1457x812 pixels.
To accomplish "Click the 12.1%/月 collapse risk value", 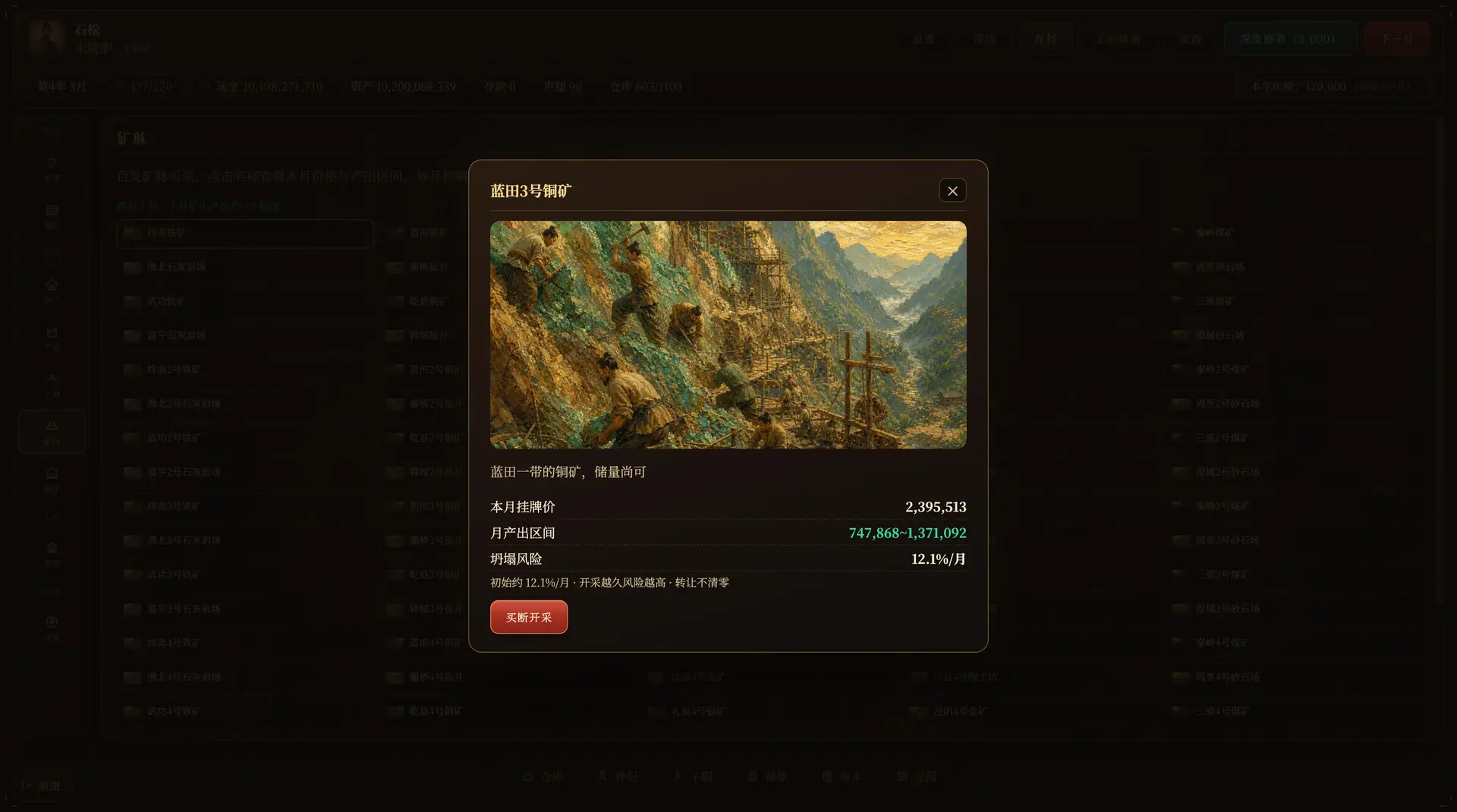I will click(939, 559).
